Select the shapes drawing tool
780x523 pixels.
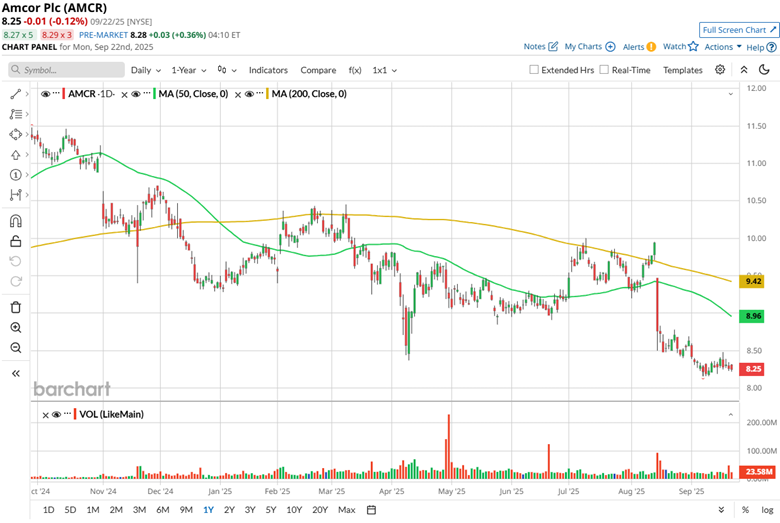click(x=15, y=134)
